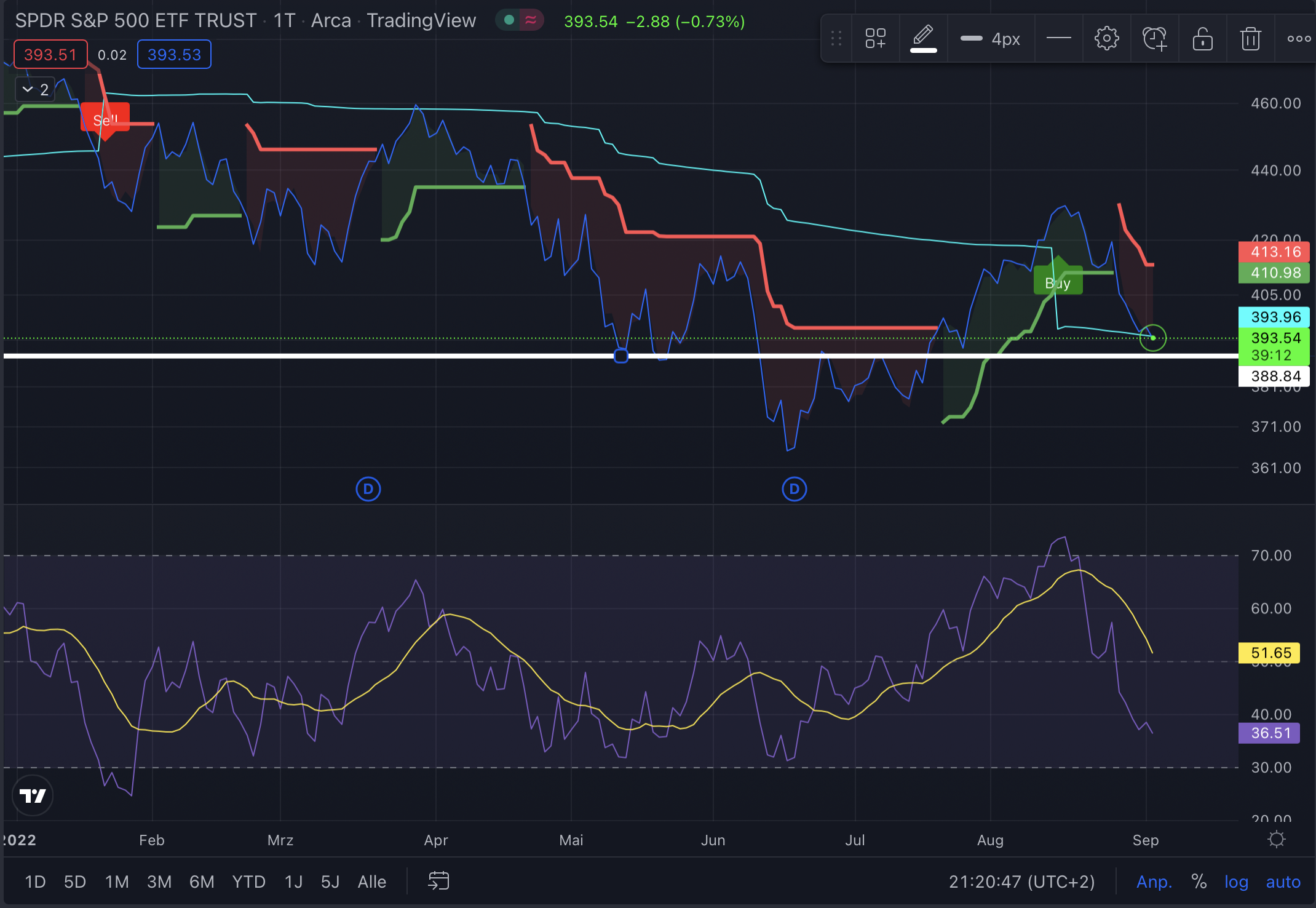Screen dimensions: 1316x908
Task: Select the YTD time range
Action: [x=248, y=882]
